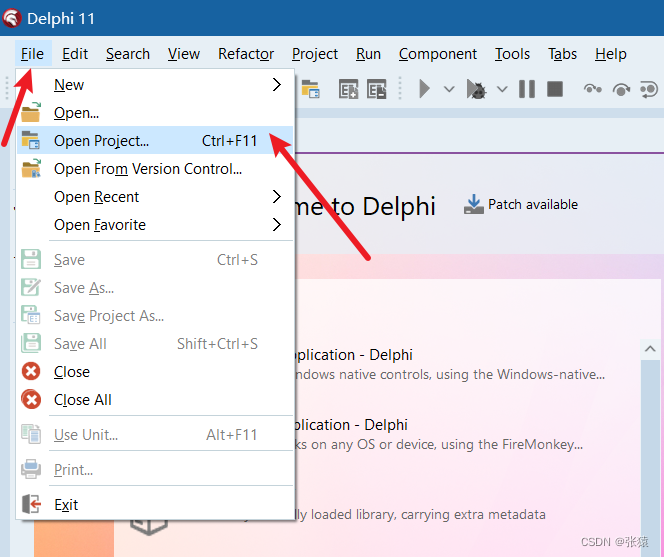Image resolution: width=664 pixels, height=557 pixels.
Task: Open the Tools menu
Action: [x=512, y=54]
